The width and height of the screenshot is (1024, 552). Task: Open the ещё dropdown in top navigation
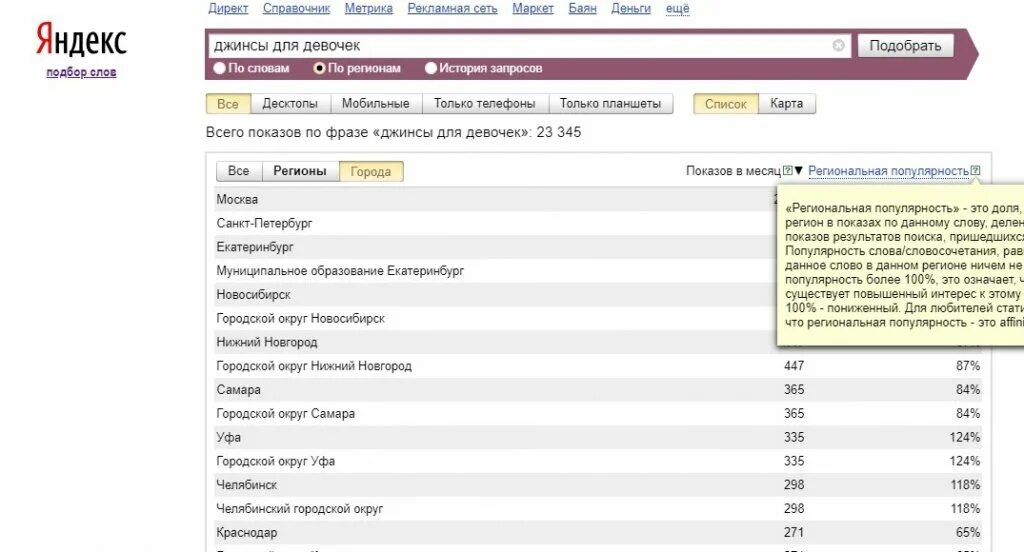[x=677, y=8]
